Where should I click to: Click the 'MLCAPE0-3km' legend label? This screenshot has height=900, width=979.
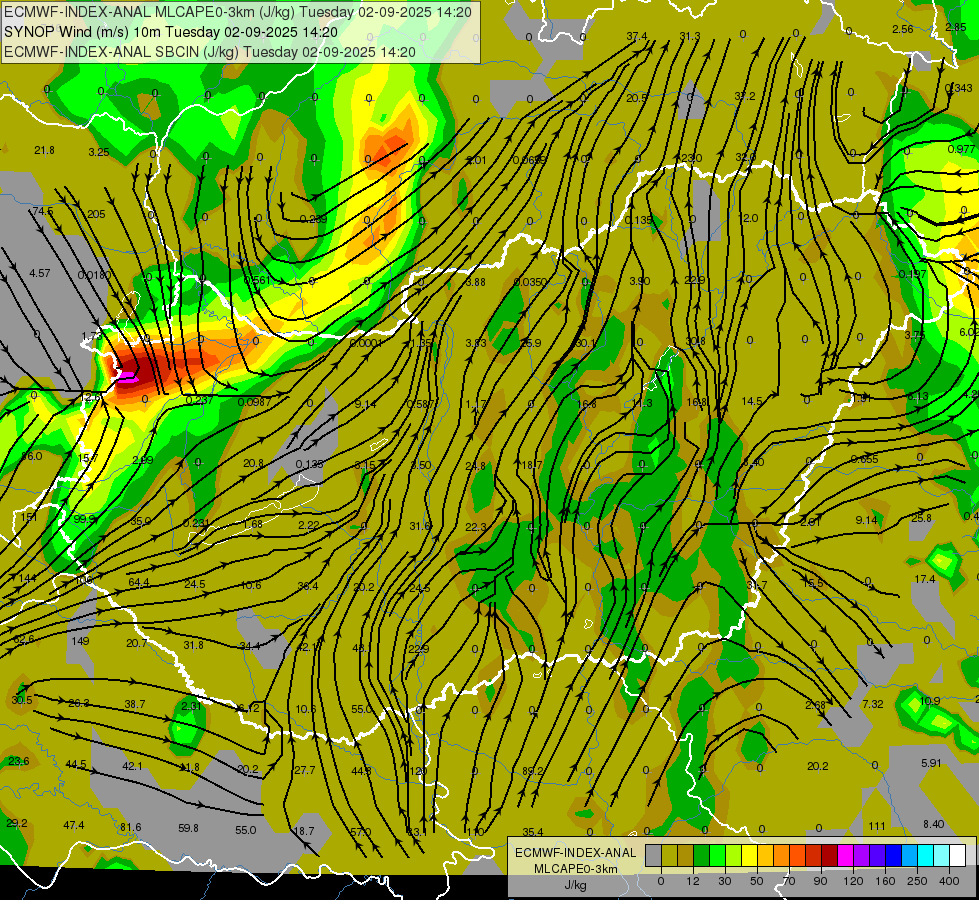(576, 869)
